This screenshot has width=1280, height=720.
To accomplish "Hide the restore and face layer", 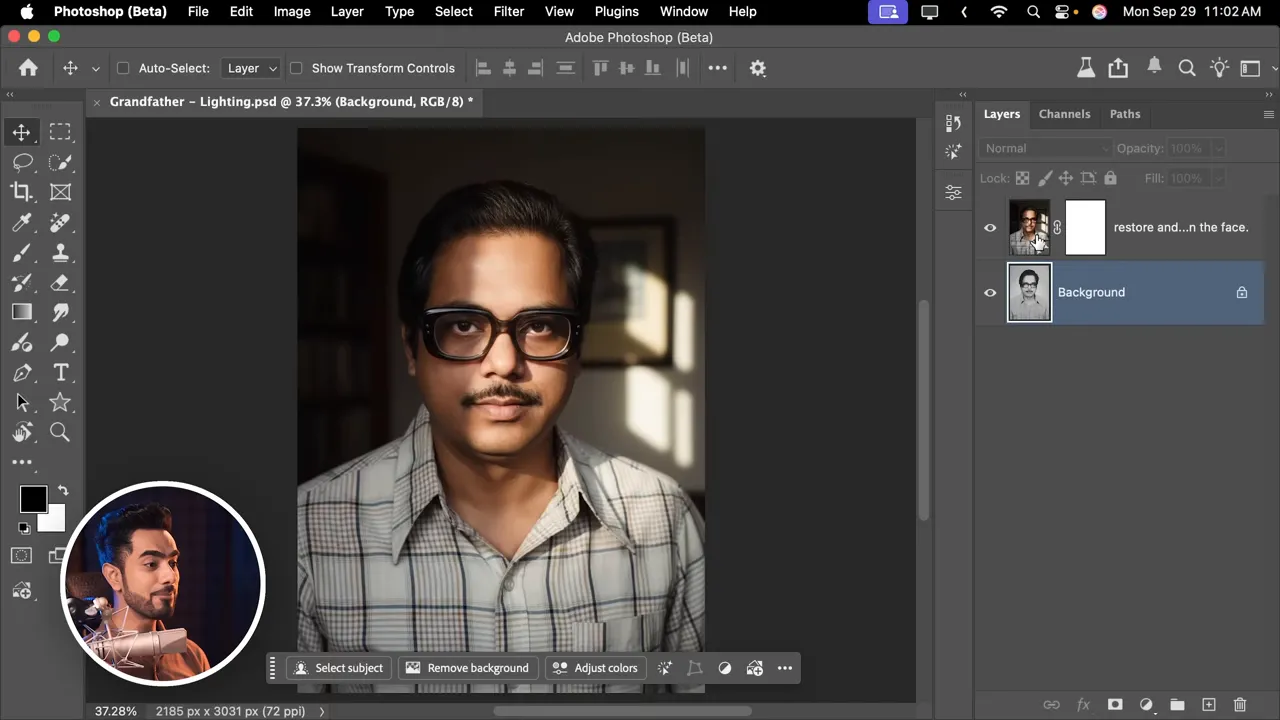I will tap(990, 228).
